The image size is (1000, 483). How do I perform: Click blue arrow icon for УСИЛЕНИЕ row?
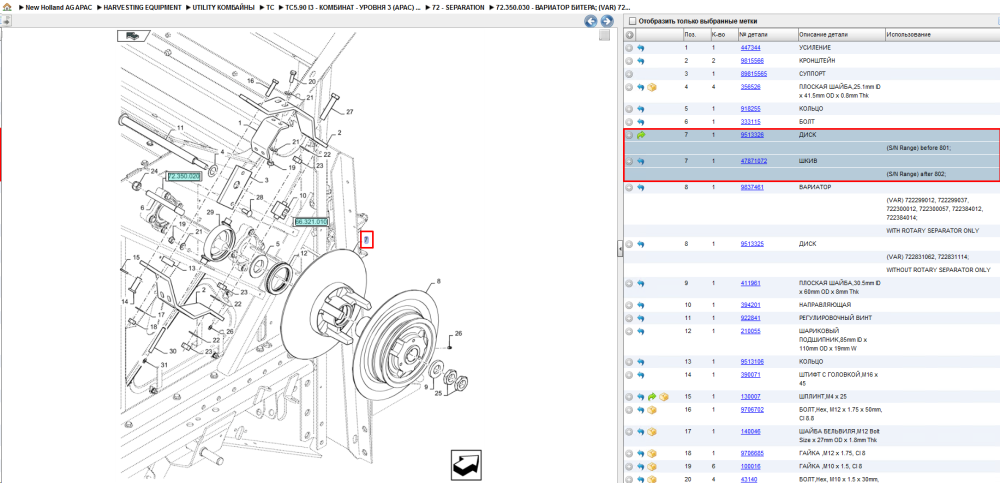(641, 48)
